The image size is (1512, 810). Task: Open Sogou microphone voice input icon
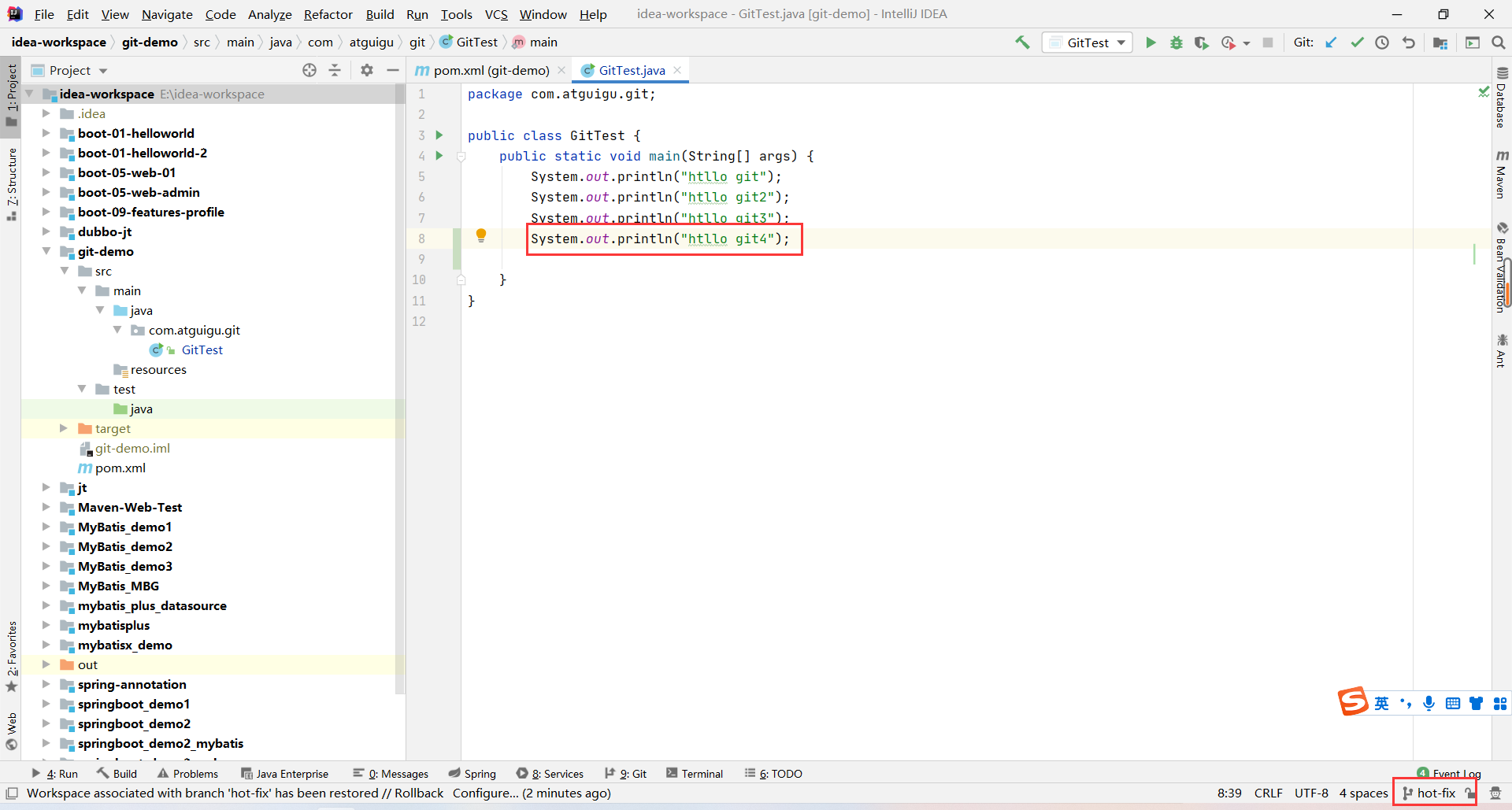tap(1429, 703)
